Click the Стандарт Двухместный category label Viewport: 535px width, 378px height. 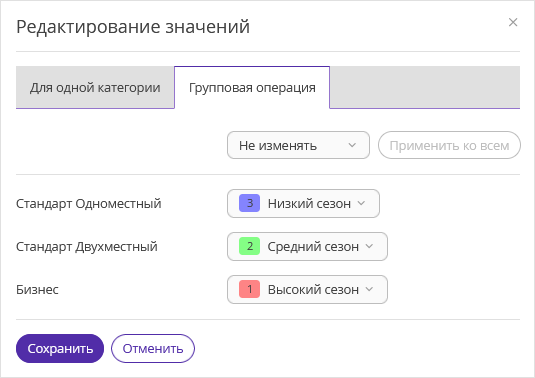(87, 247)
